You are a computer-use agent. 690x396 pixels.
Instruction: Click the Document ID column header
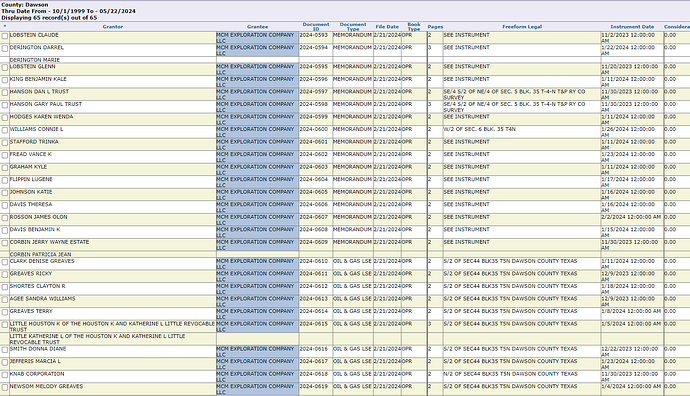[x=316, y=27]
